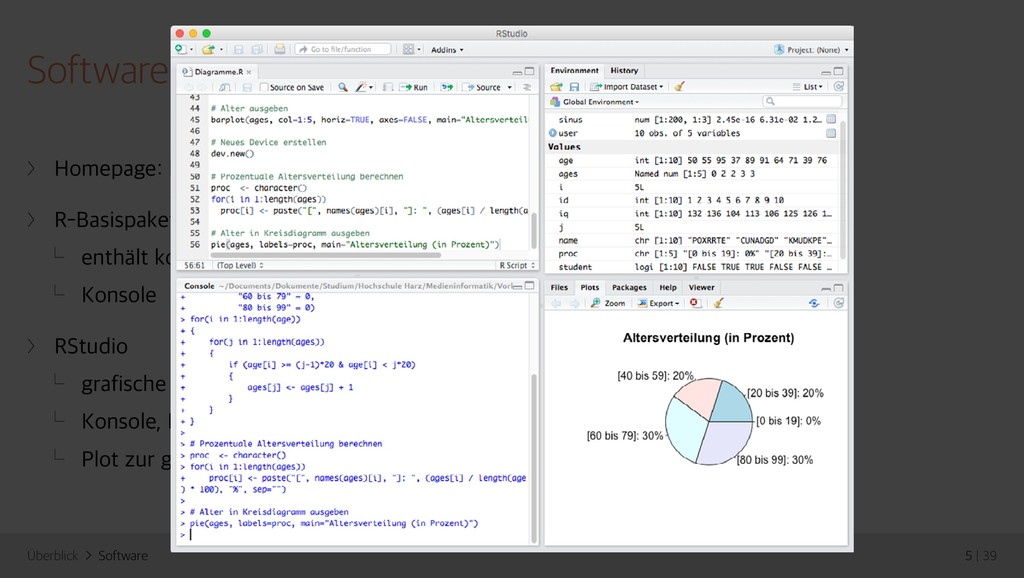Expand the recent files arrow beside Open File
Viewport: 1024px width, 578px height.
[x=221, y=50]
